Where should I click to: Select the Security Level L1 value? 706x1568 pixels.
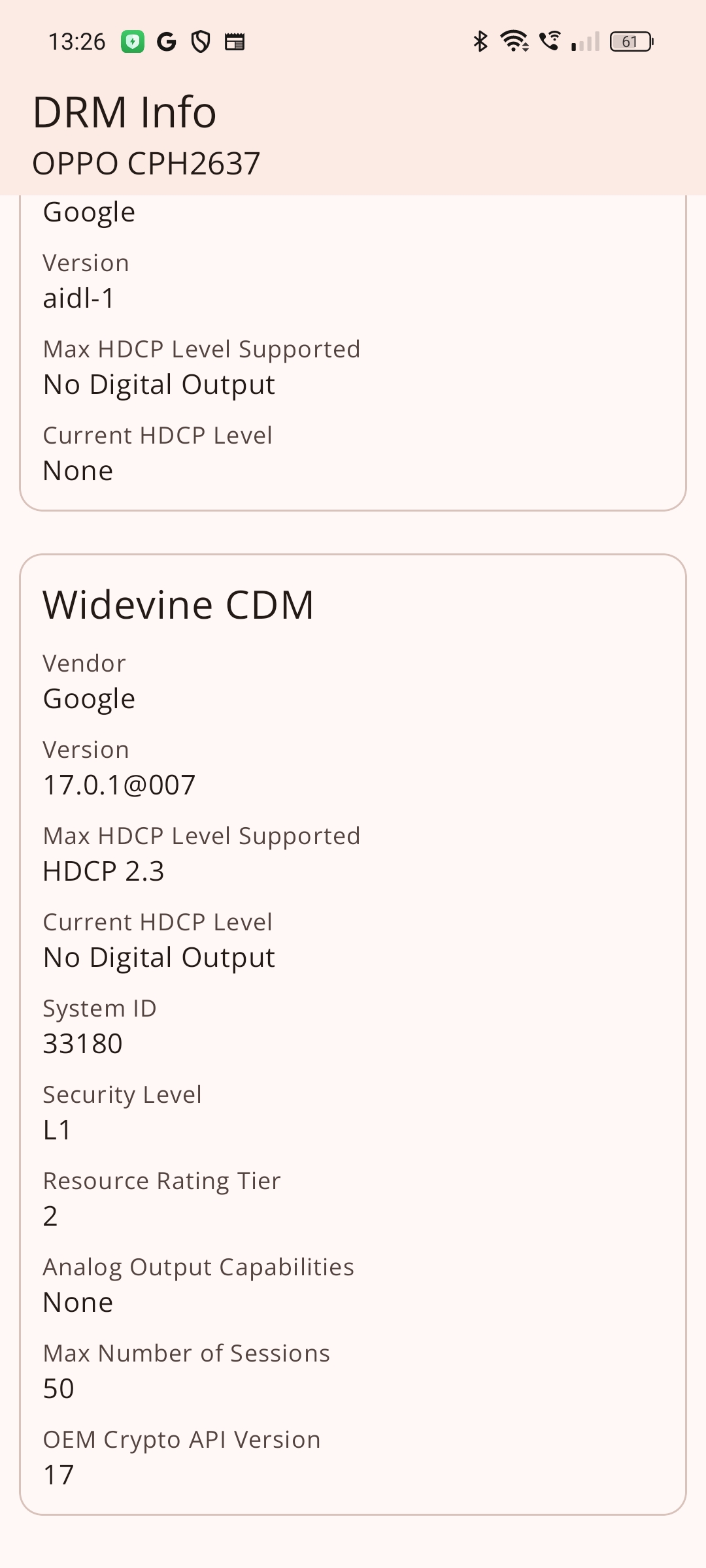click(57, 1130)
